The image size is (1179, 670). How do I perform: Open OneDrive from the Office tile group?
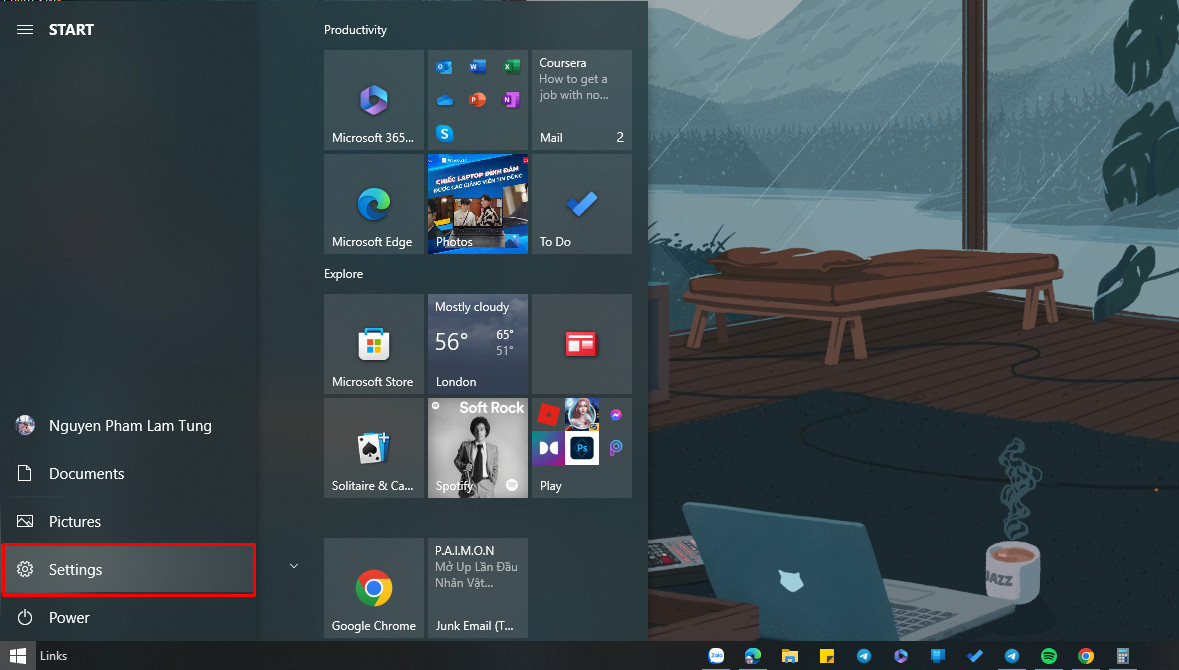tap(444, 100)
